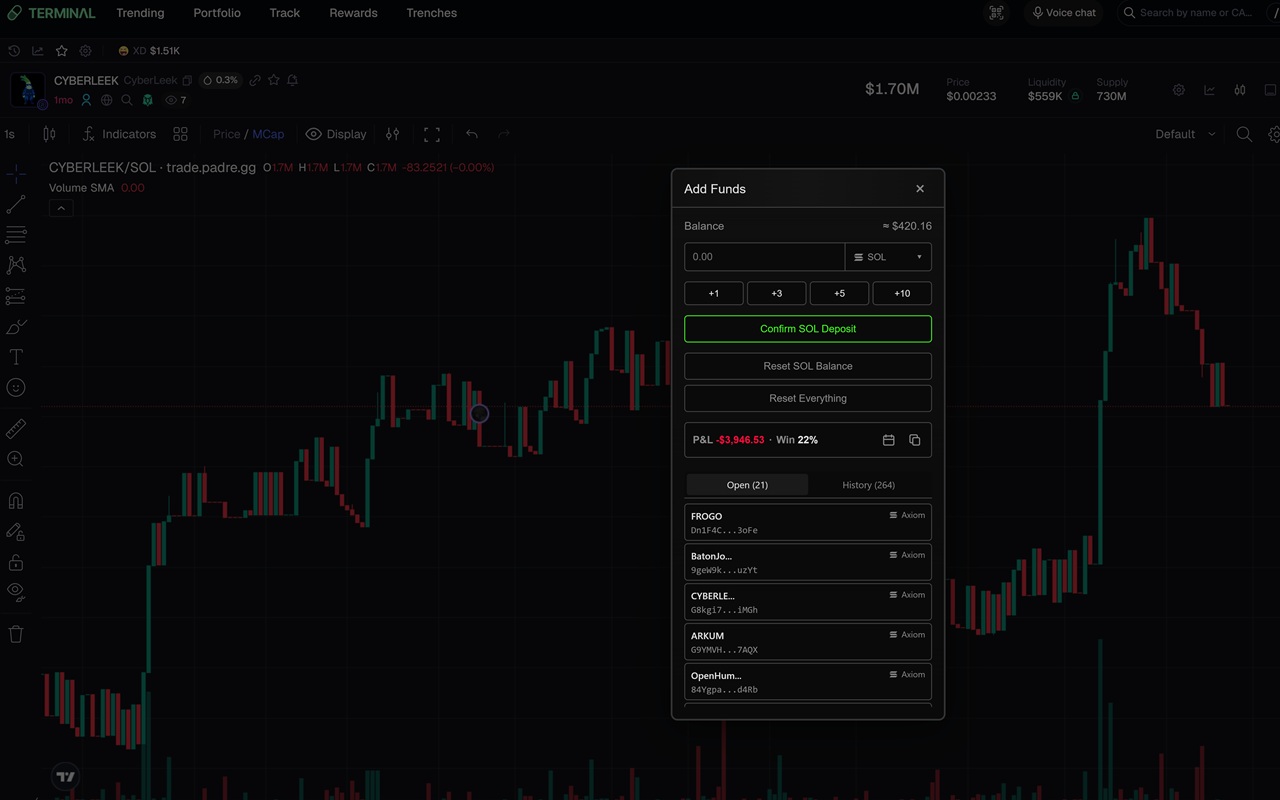The width and height of the screenshot is (1280, 800).
Task: Open the Default layout dropdown
Action: [x=1186, y=134]
